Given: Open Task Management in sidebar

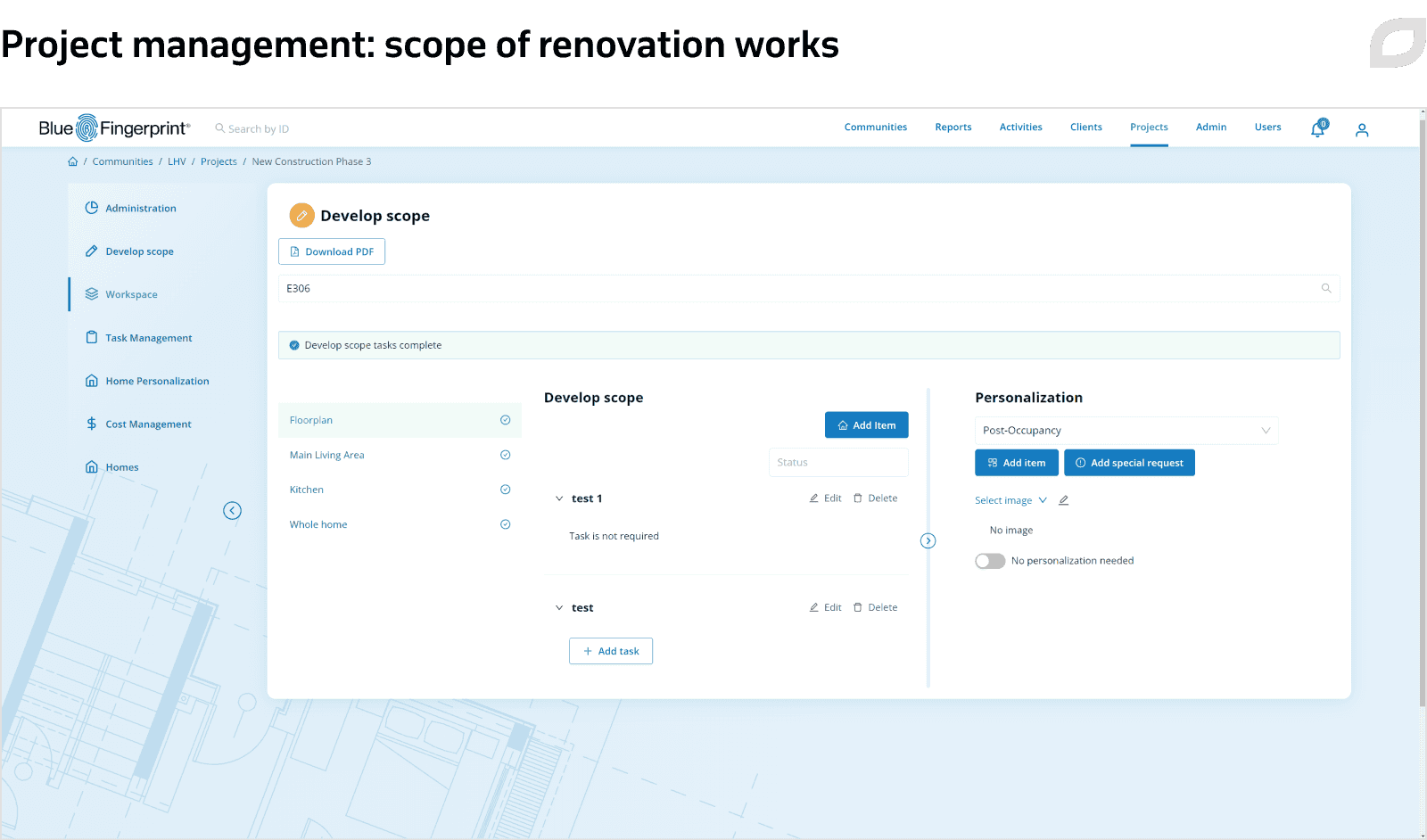Looking at the screenshot, I should click(x=148, y=338).
